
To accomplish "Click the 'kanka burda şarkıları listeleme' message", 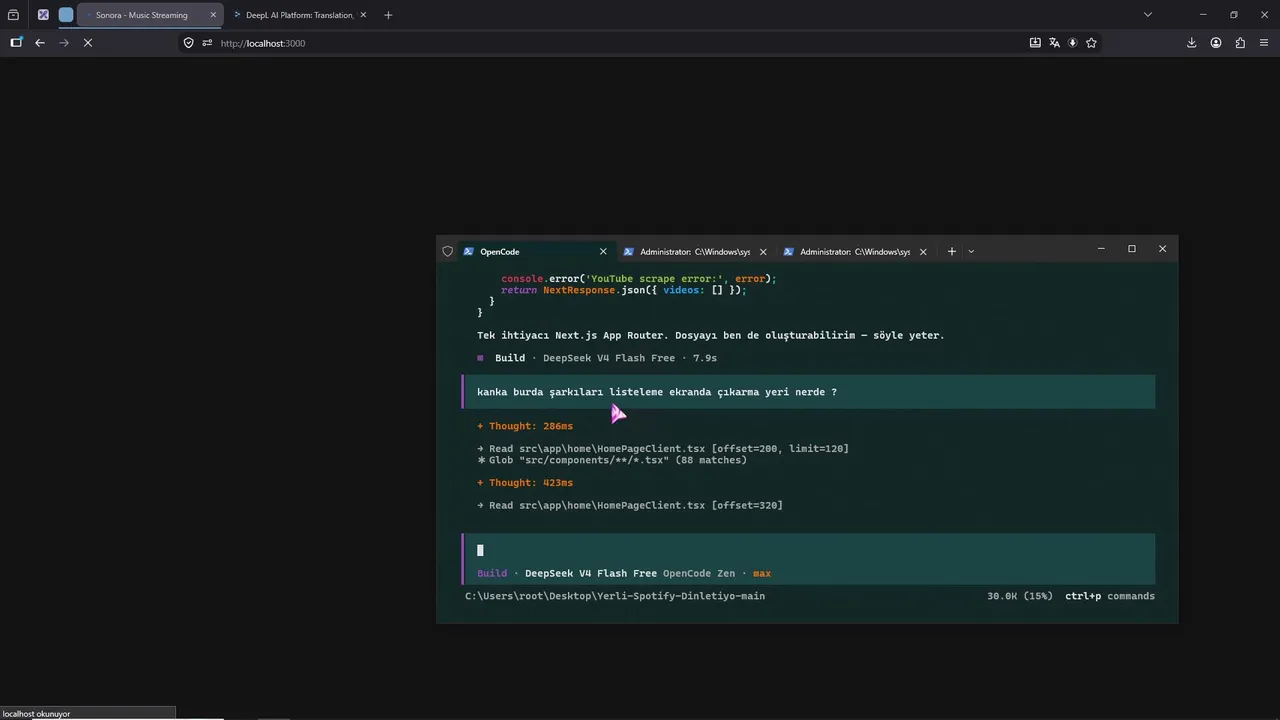I will click(x=808, y=392).
